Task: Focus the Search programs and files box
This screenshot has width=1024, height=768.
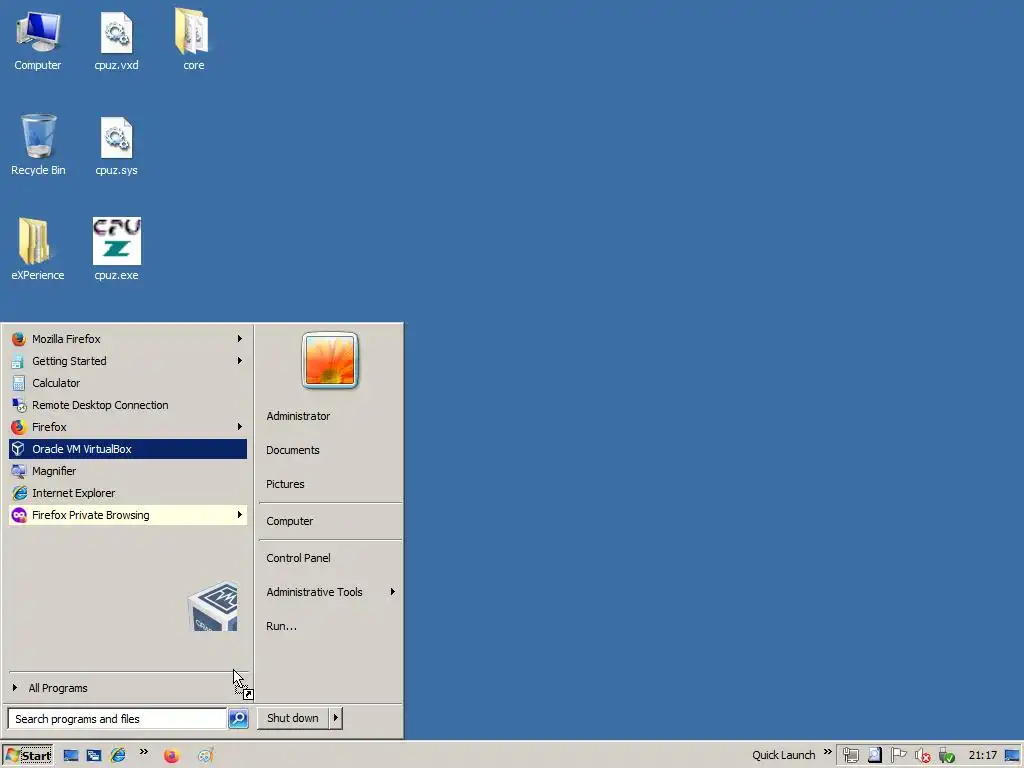Action: 118,719
